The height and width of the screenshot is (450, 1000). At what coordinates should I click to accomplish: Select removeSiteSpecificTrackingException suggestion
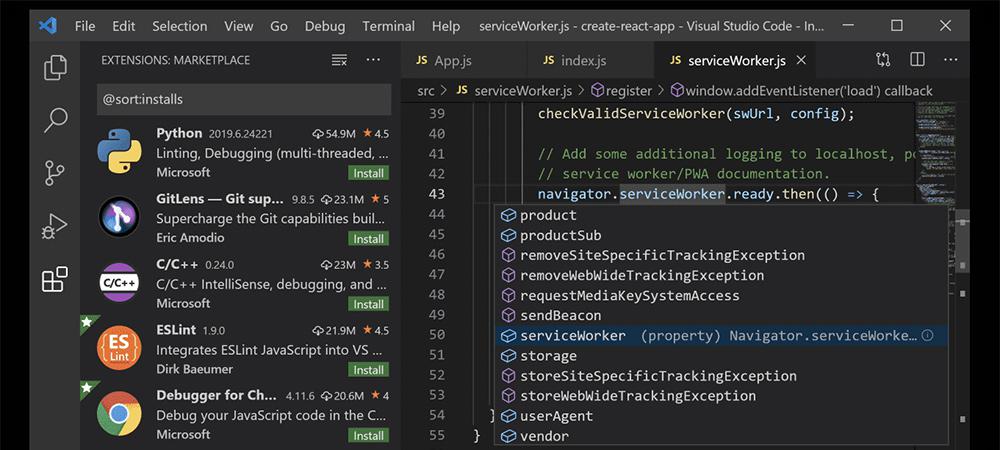pyautogui.click(x=721, y=255)
